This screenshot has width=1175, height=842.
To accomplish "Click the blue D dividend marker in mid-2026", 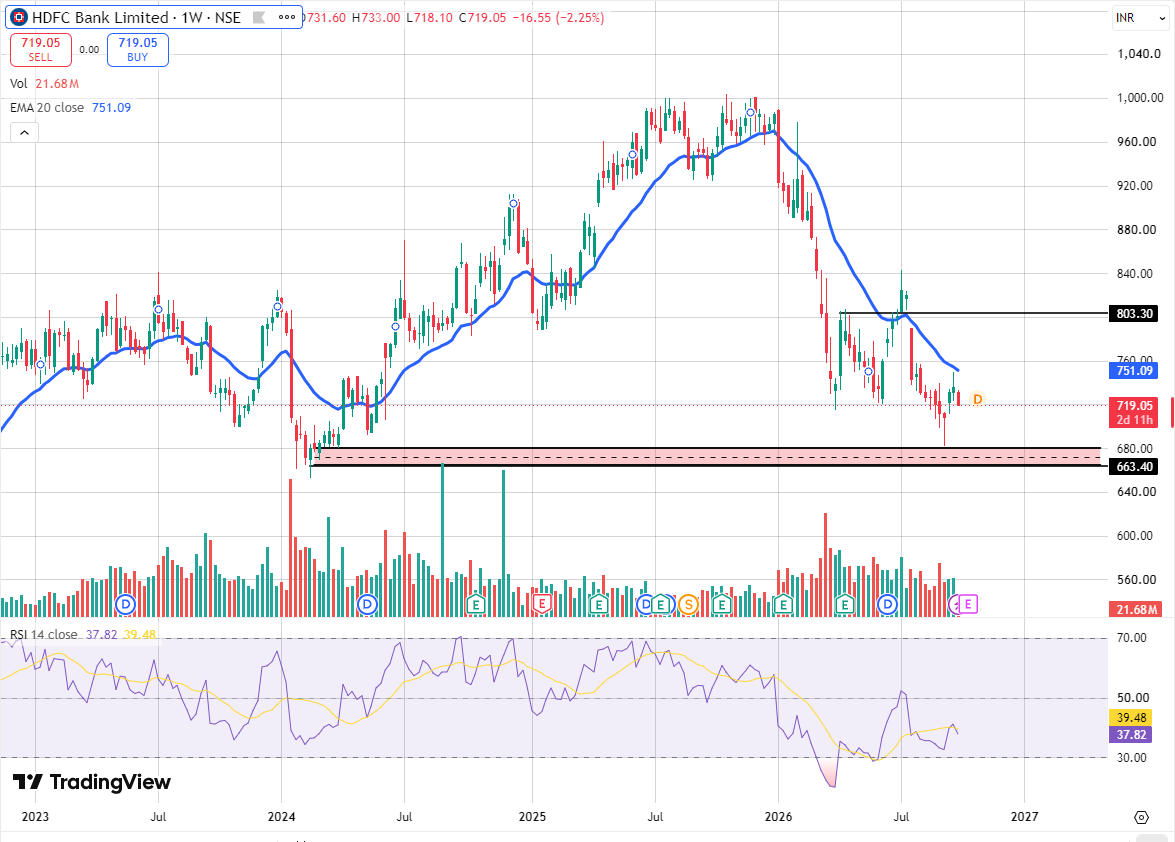I will point(888,604).
